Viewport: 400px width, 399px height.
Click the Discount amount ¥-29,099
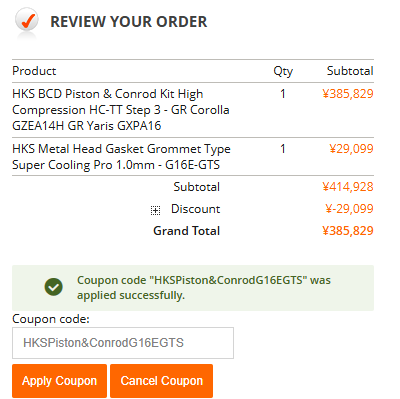coord(349,209)
